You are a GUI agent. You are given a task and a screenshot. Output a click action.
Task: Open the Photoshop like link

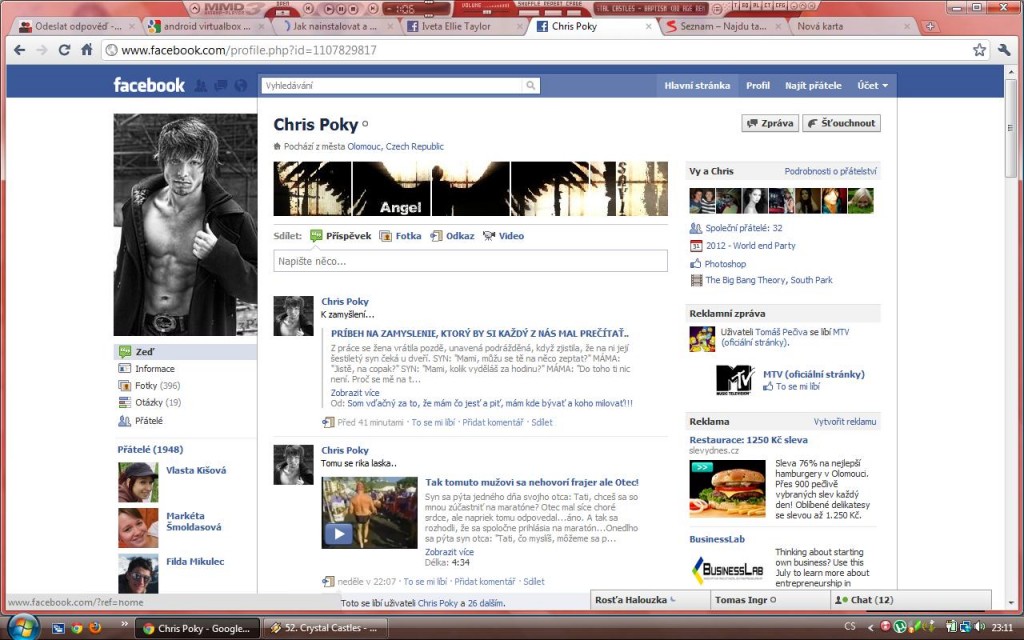pos(725,264)
